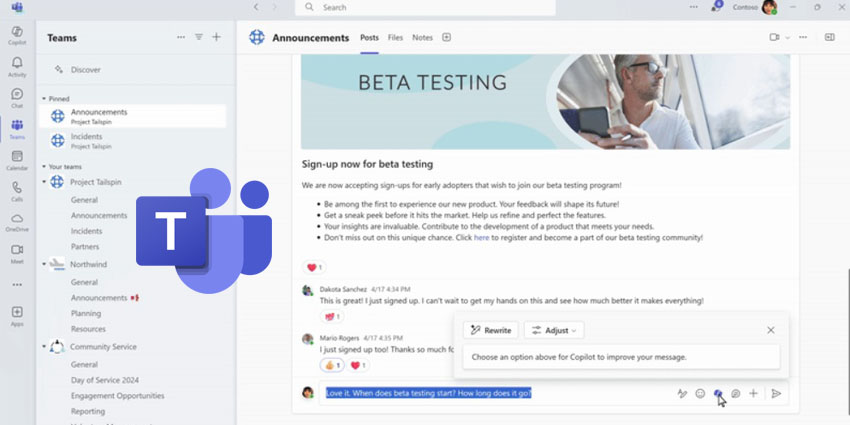Follow the 'here' registration link

point(481,237)
